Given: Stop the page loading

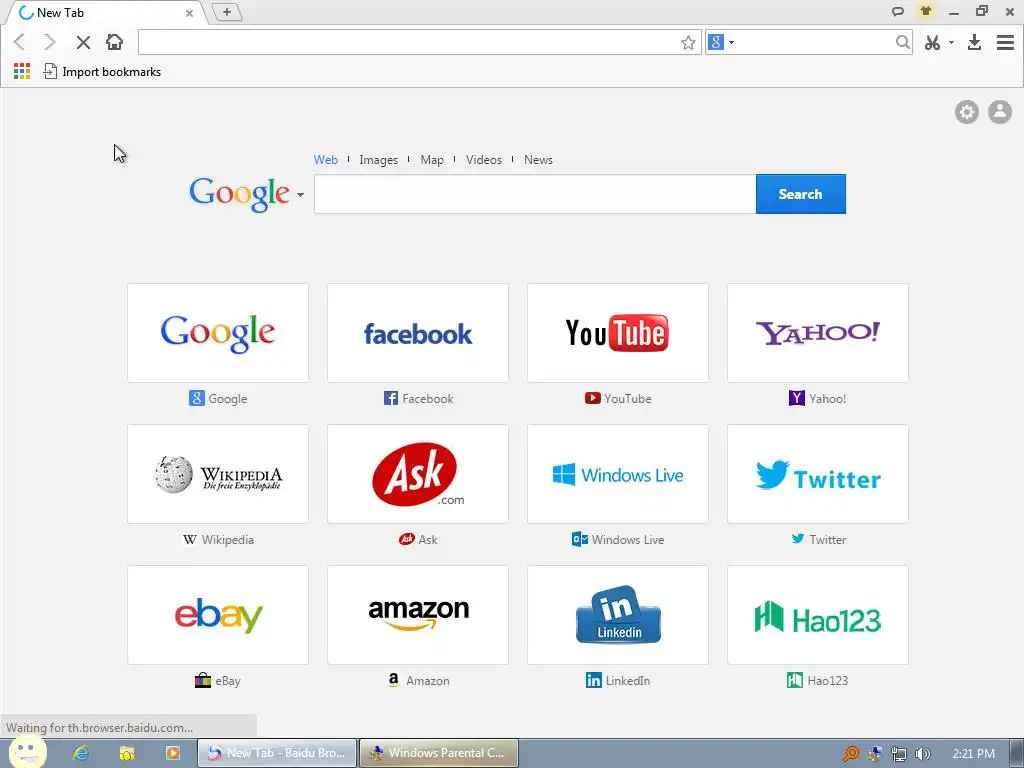Looking at the screenshot, I should pyautogui.click(x=83, y=42).
